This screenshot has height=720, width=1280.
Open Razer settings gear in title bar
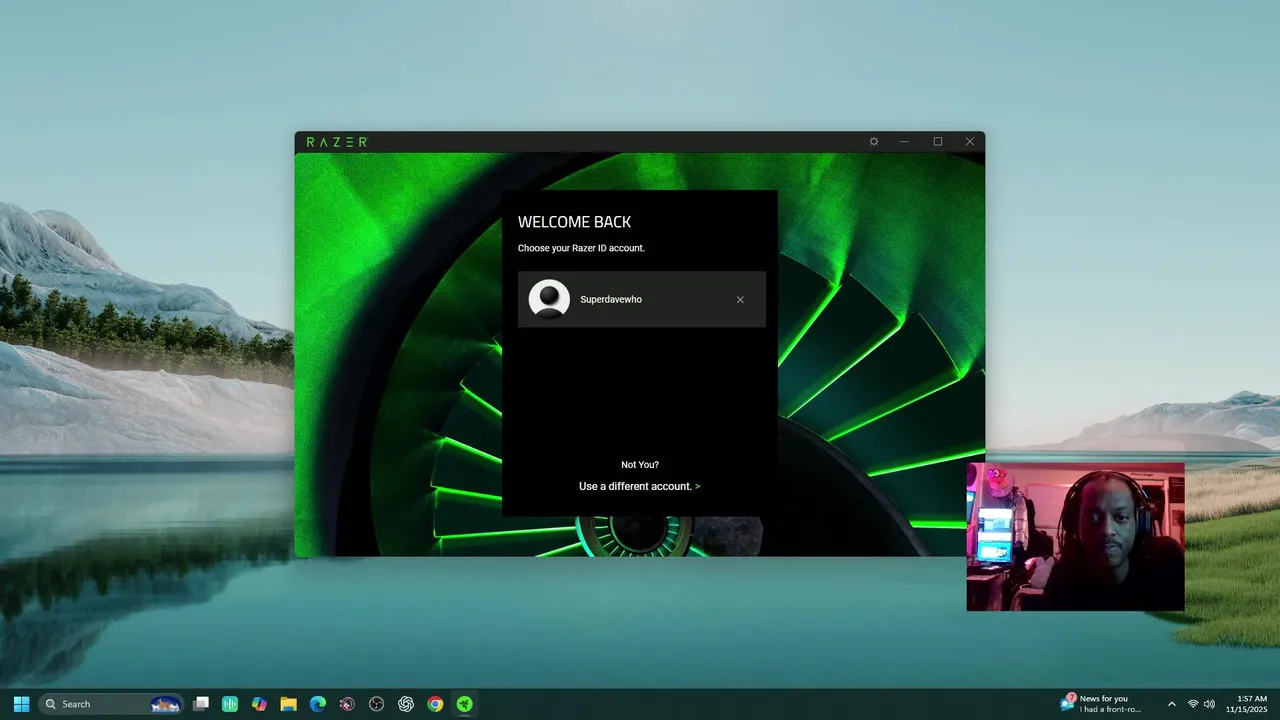tap(874, 142)
